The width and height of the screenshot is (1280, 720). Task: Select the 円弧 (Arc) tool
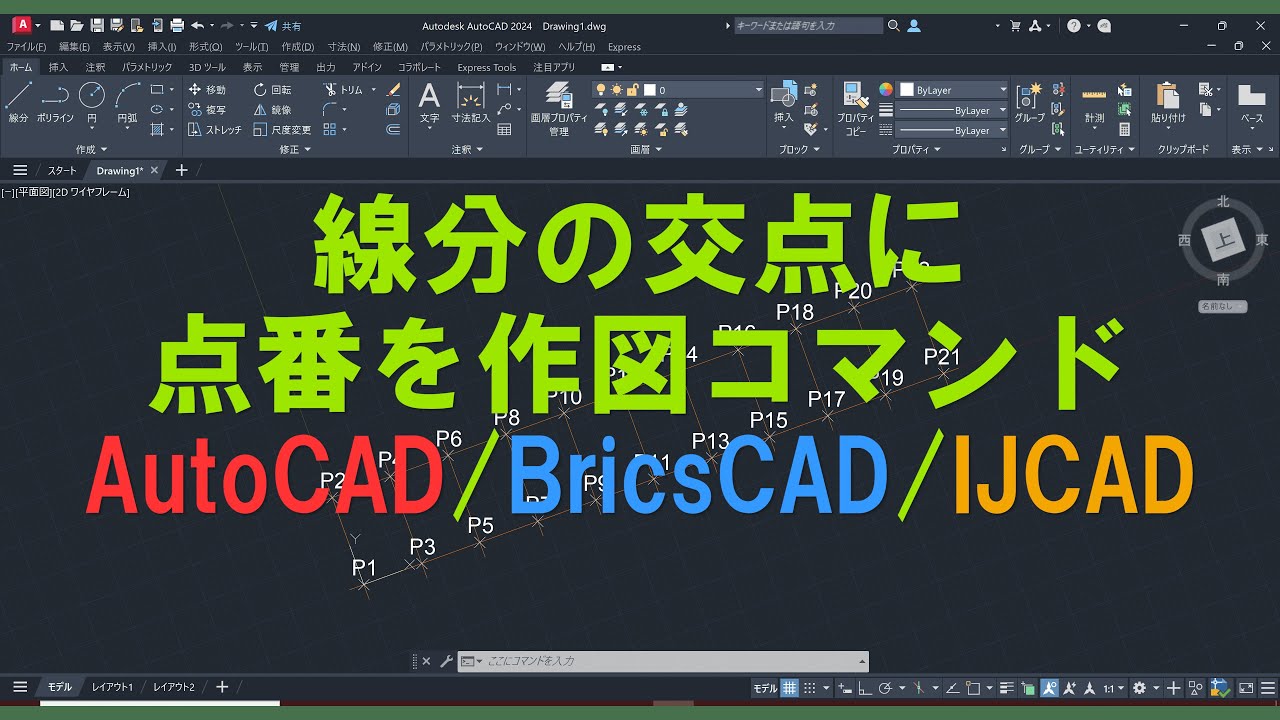pos(127,103)
